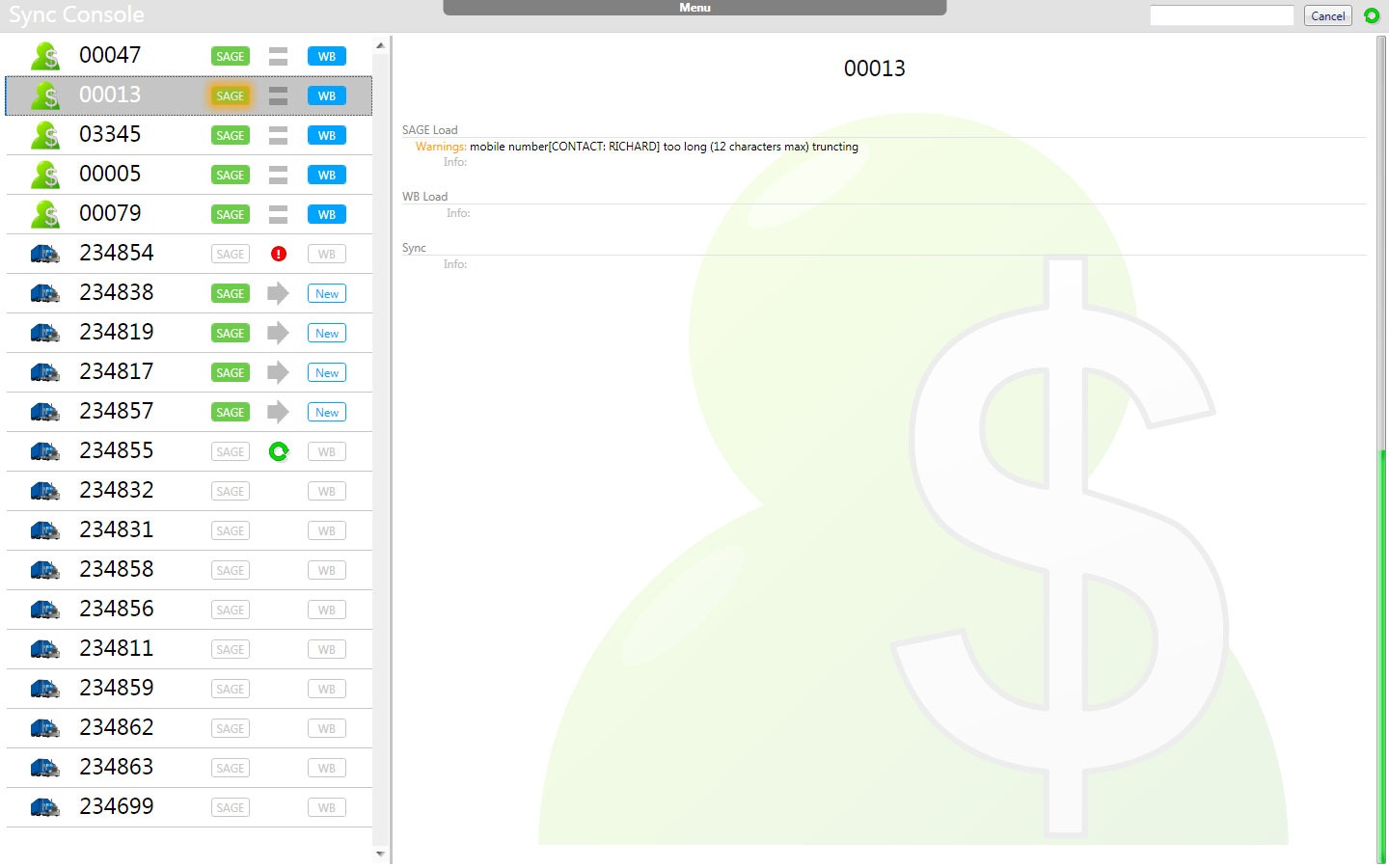Select record 234699 in the list
This screenshot has width=1389, height=868.
(x=116, y=807)
